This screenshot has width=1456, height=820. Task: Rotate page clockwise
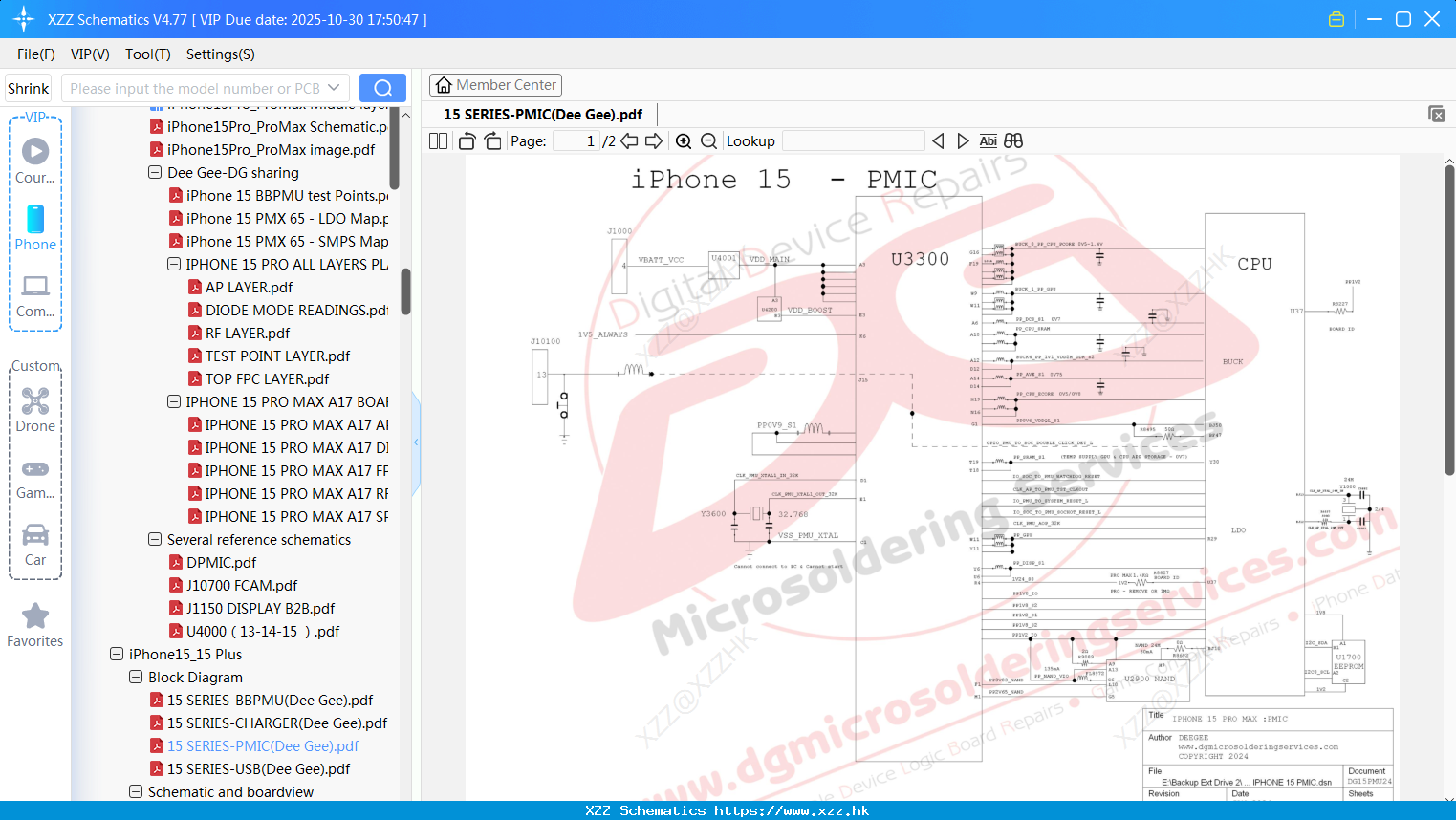tap(492, 140)
